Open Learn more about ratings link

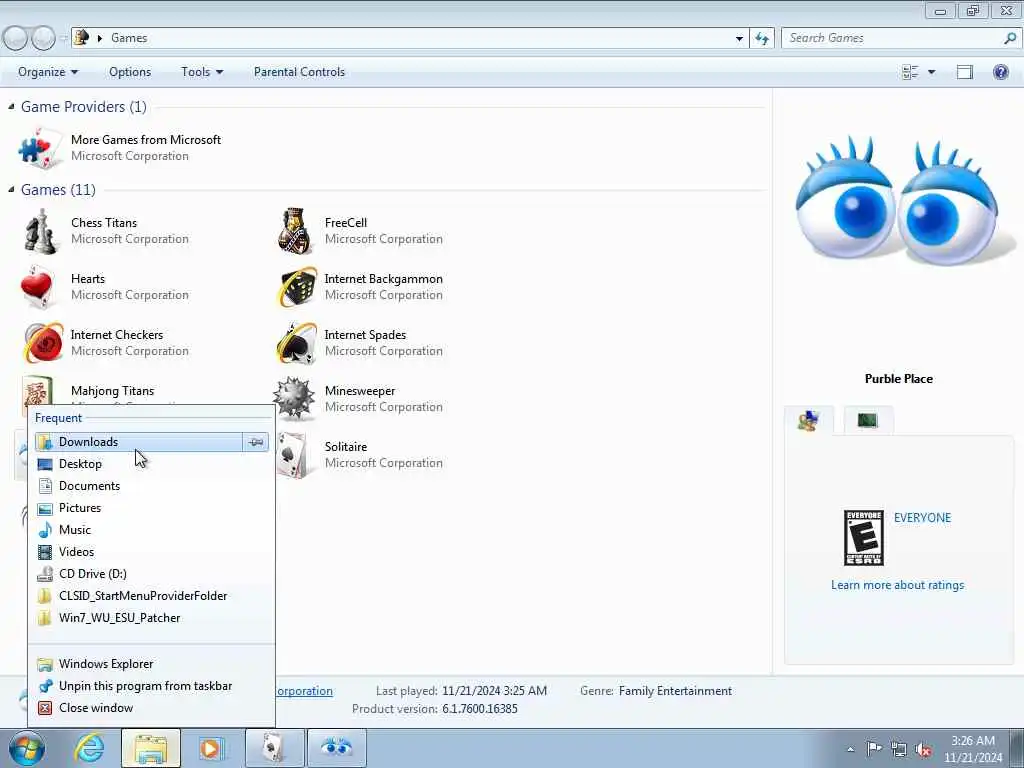click(x=897, y=585)
